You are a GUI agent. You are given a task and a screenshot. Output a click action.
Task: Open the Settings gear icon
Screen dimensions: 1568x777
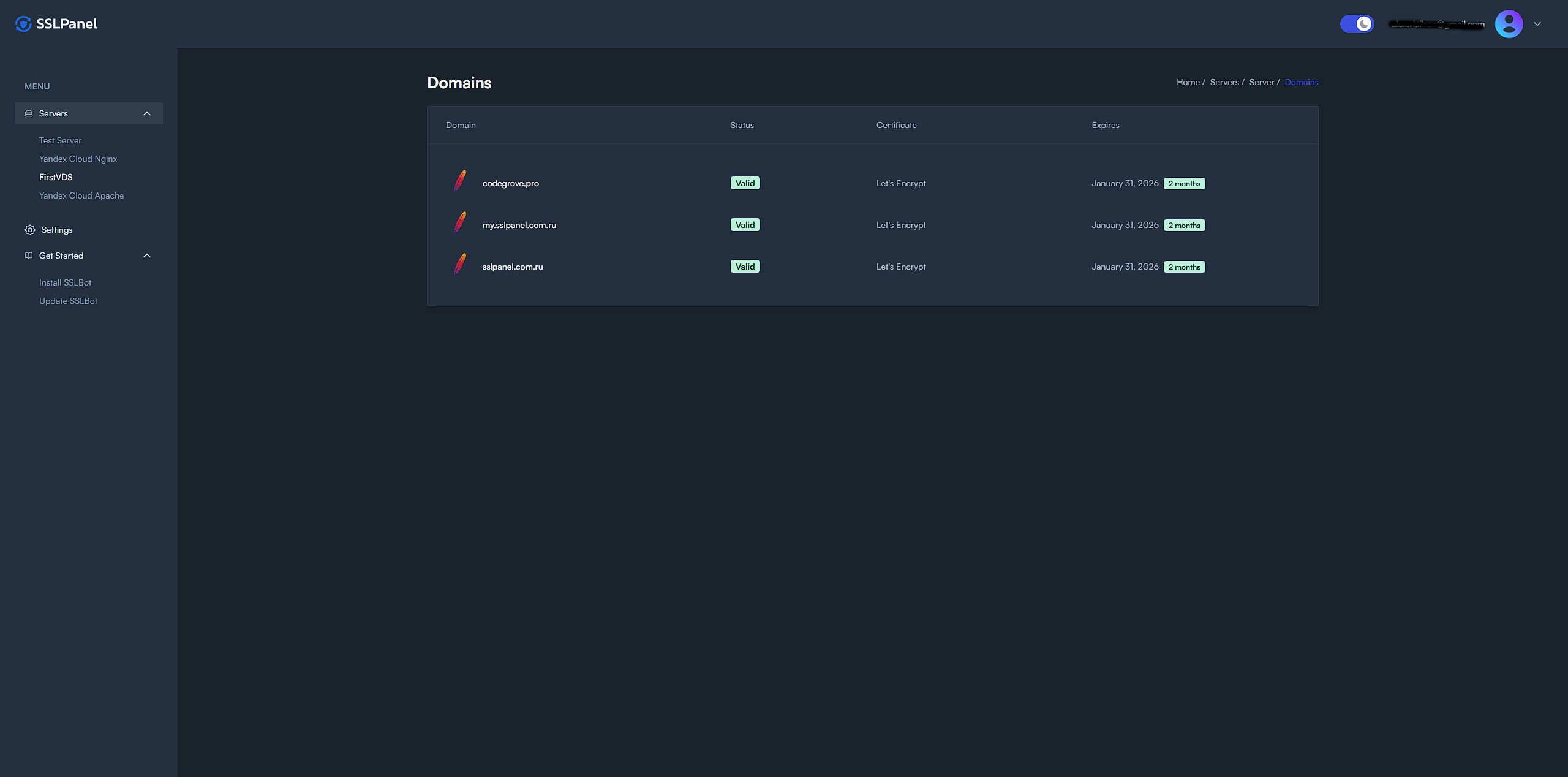29,230
